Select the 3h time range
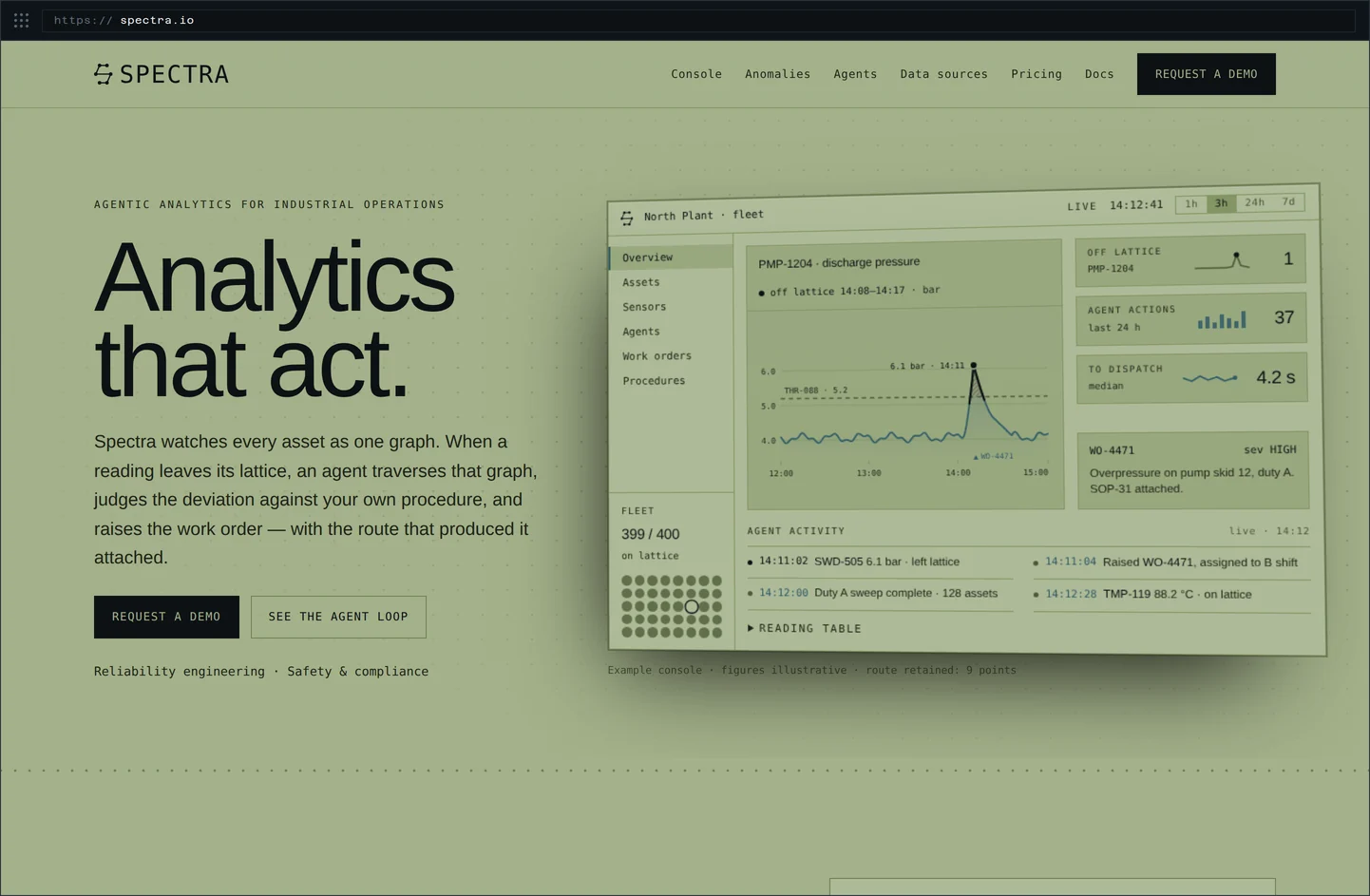Screen dimensions: 1370x896 coord(1221,203)
